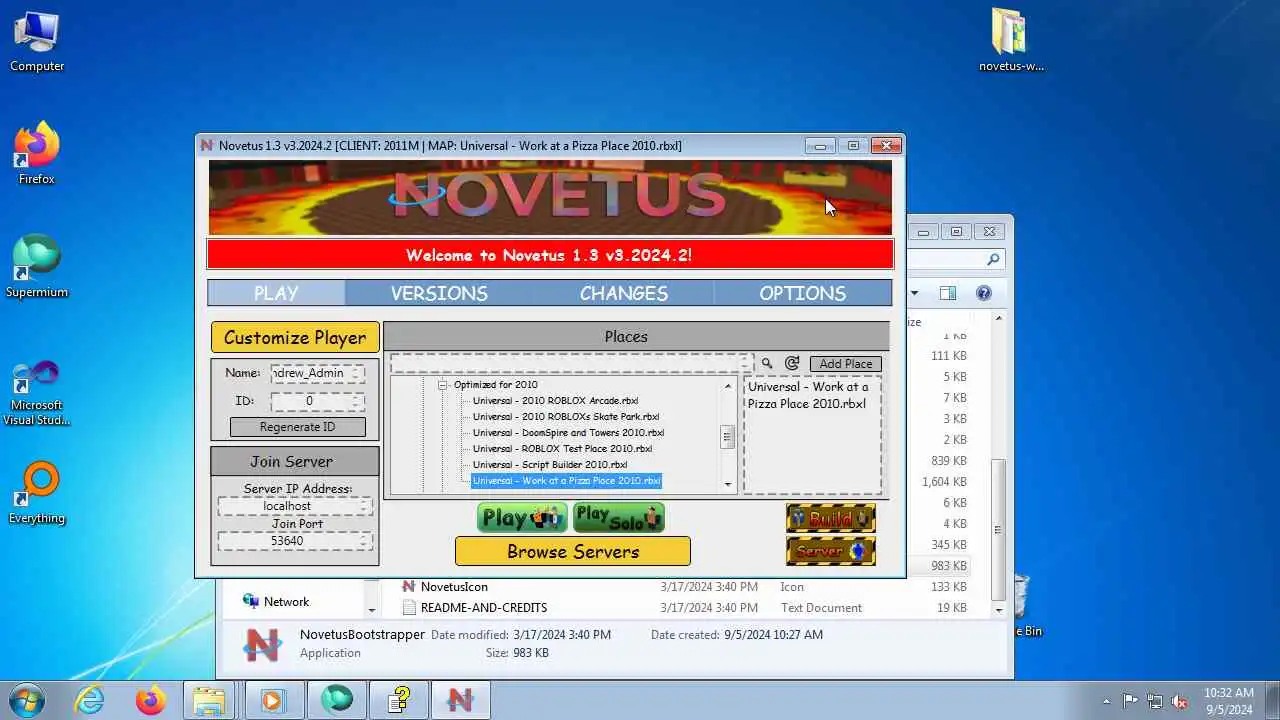The image size is (1280, 720).
Task: Open Microsoft Visual Studio desktop shortcut
Action: [37, 392]
